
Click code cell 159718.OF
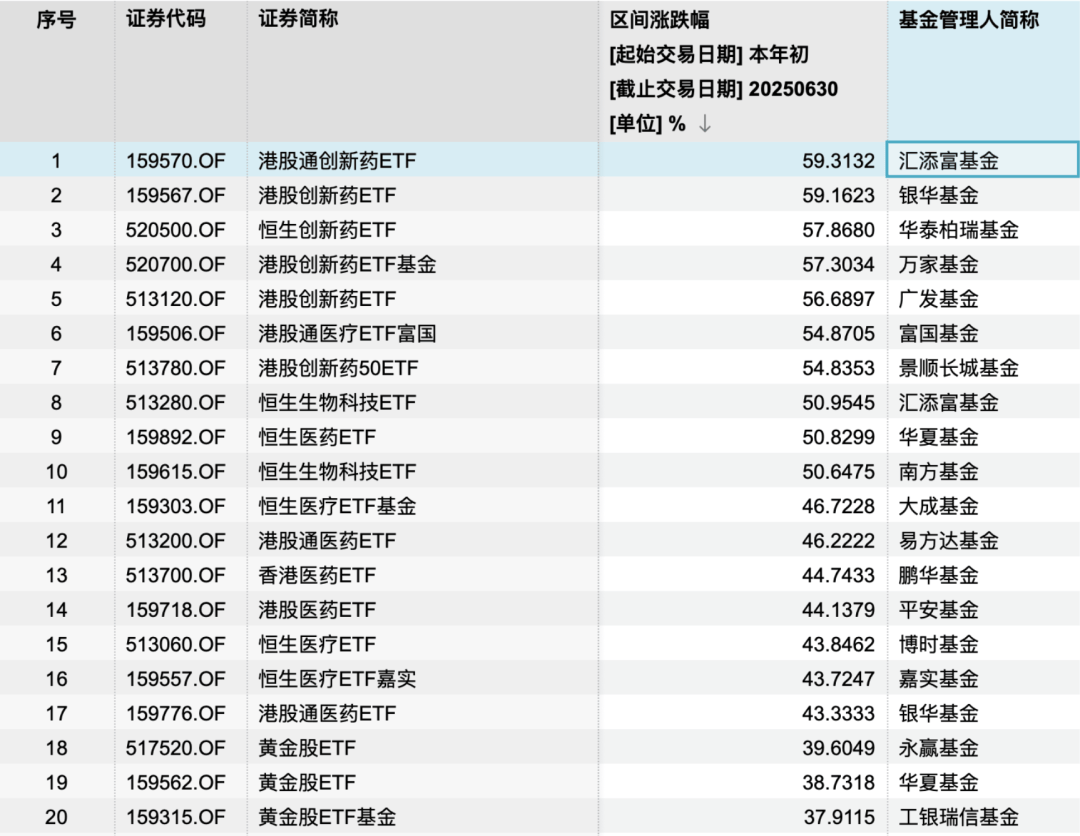tap(176, 610)
